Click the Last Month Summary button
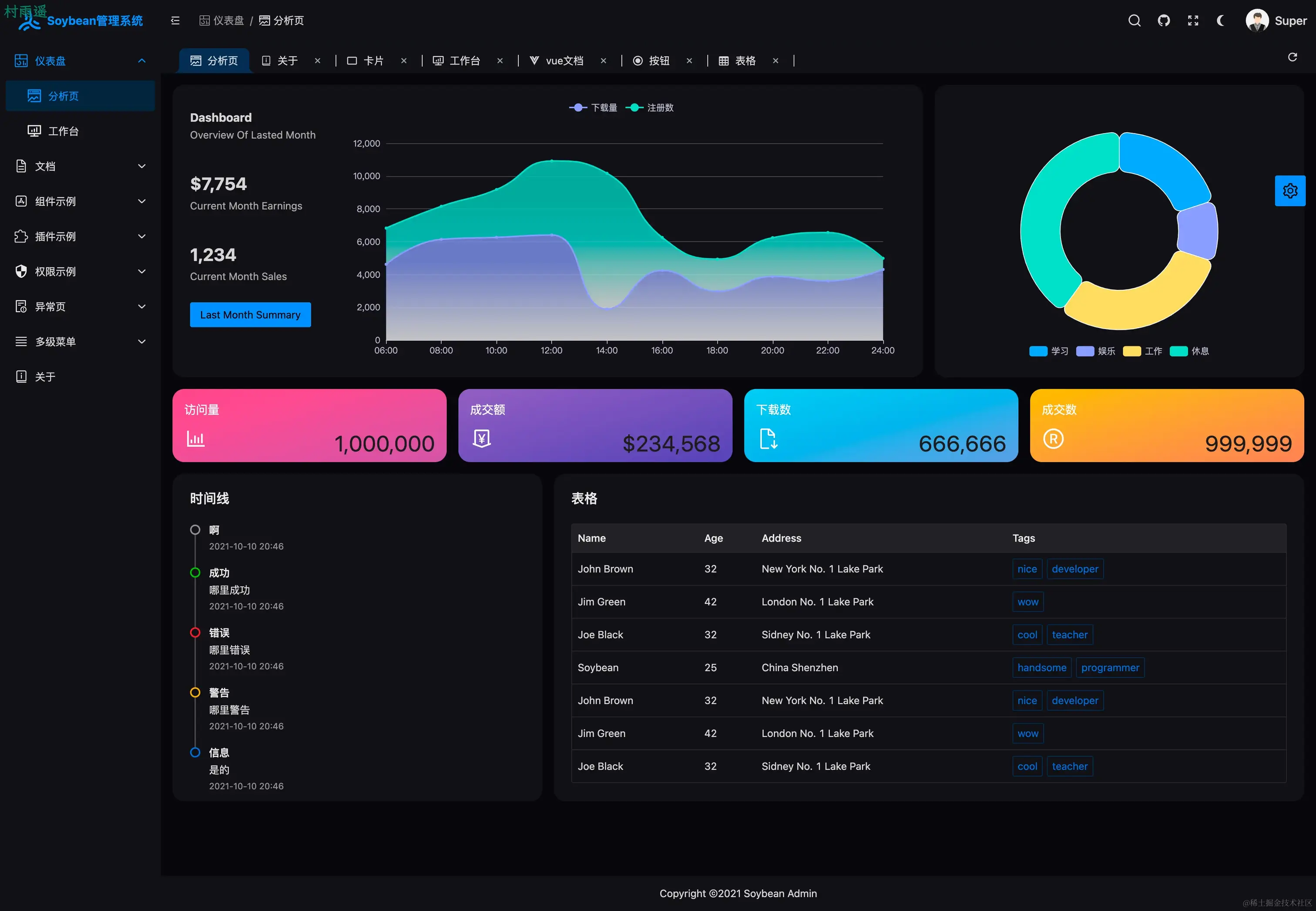1316x911 pixels. coord(250,315)
